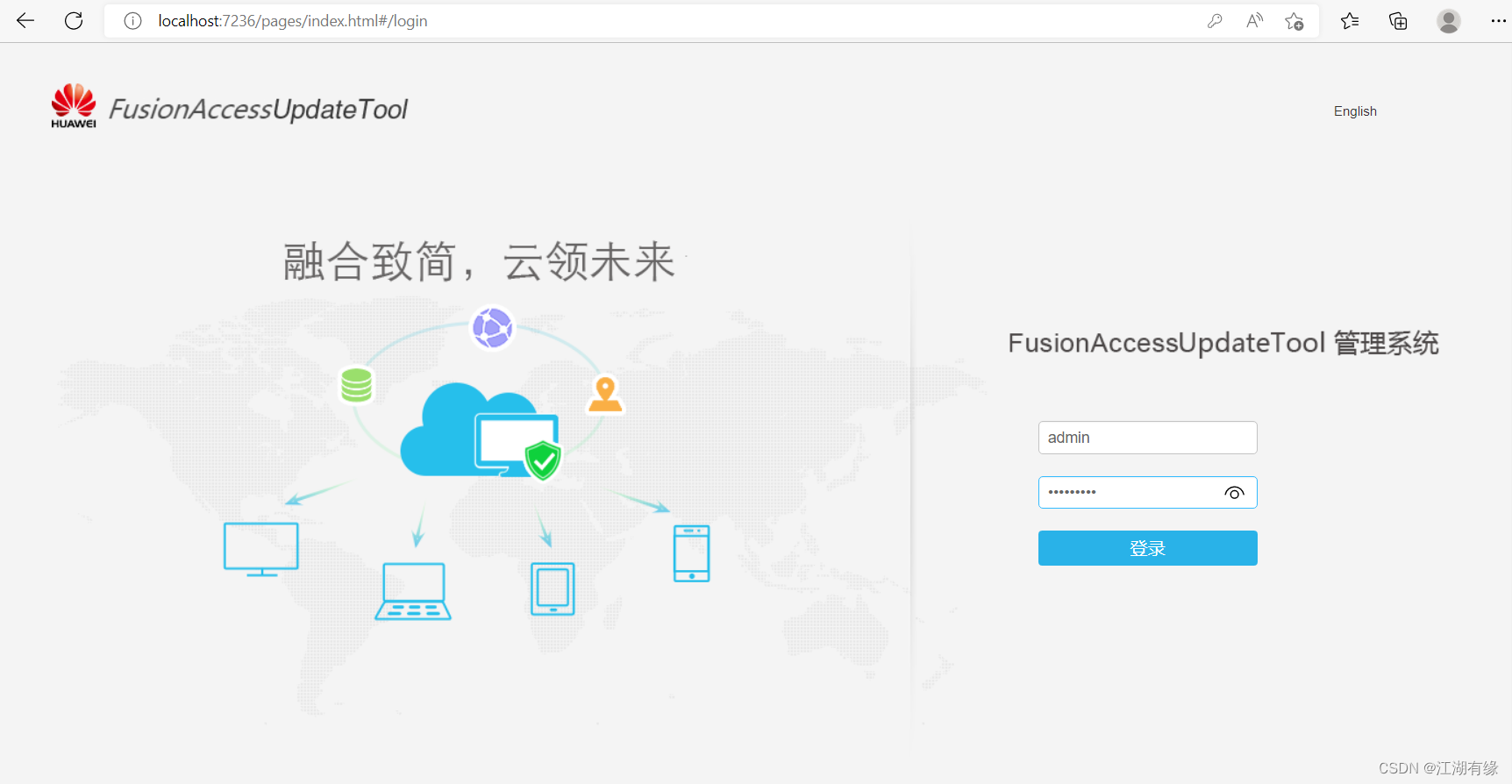Click the 融合致简，云领未来 slogan text

479,261
